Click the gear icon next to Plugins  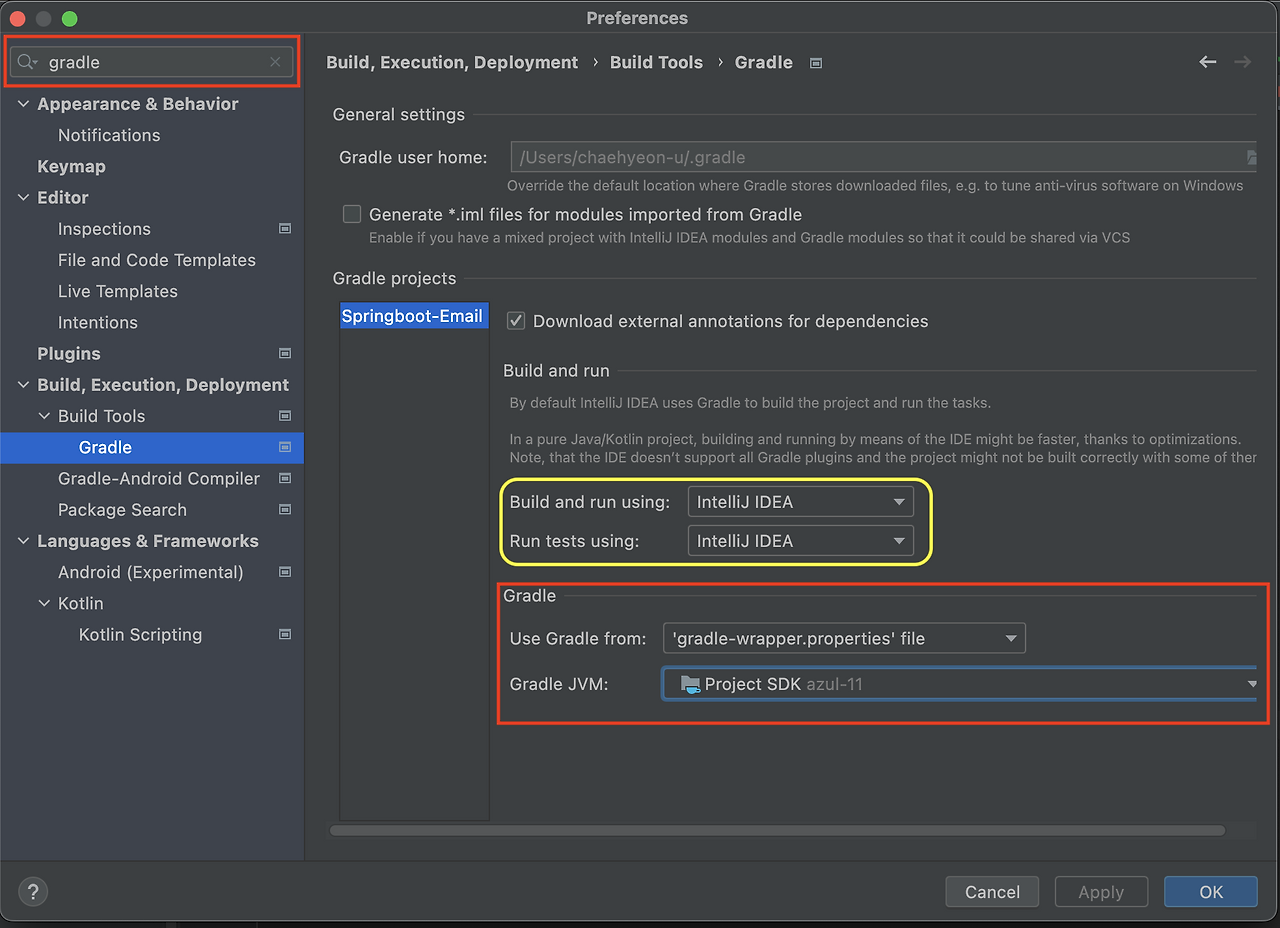click(x=284, y=354)
